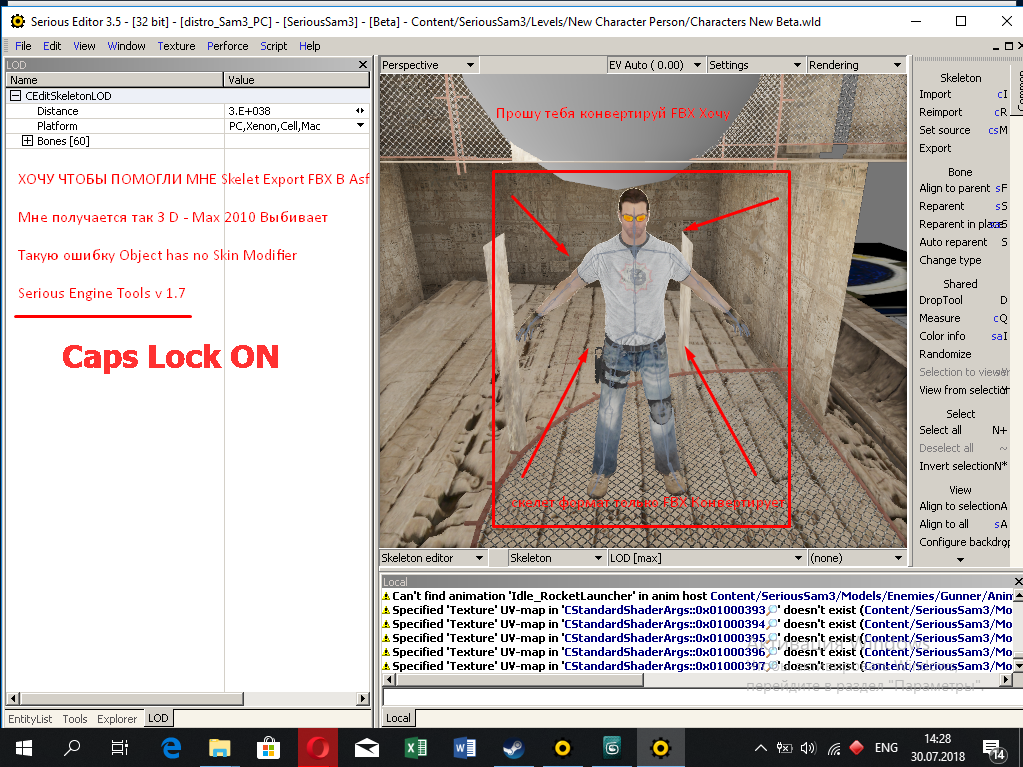The height and width of the screenshot is (767, 1023).
Task: Open the Texture menu
Action: click(x=176, y=46)
